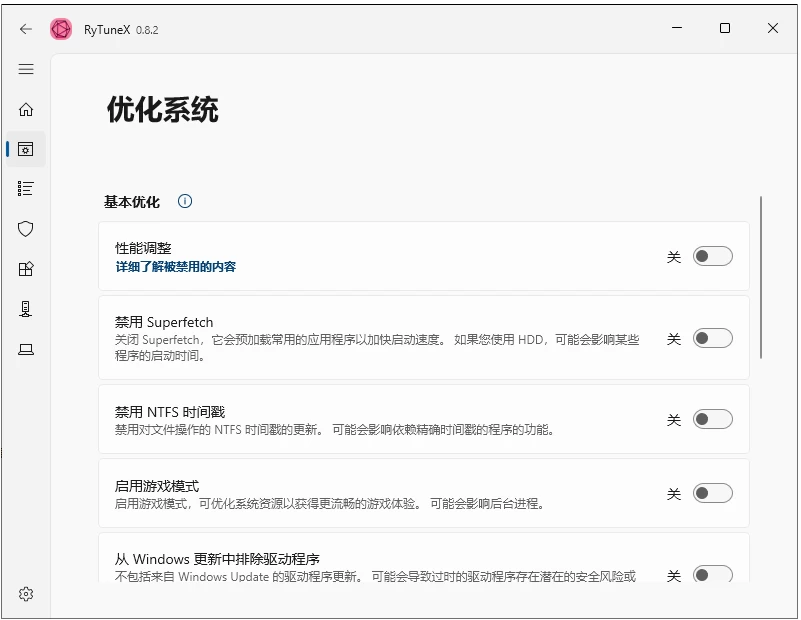Click the features puzzle-piece icon in the sidebar
Image resolution: width=801 pixels, height=620 pixels.
point(26,268)
